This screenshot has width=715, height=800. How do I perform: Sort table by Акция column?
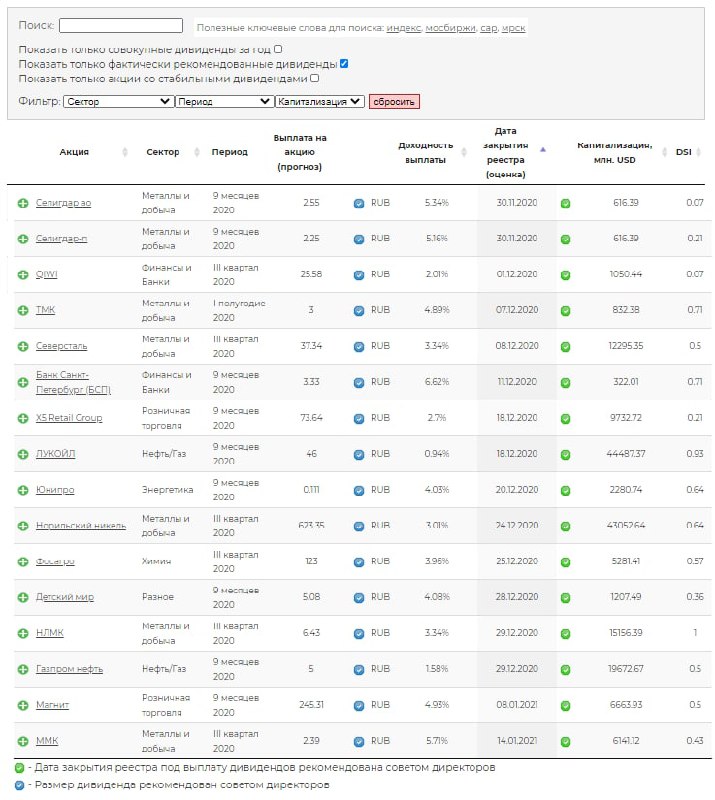coord(74,152)
